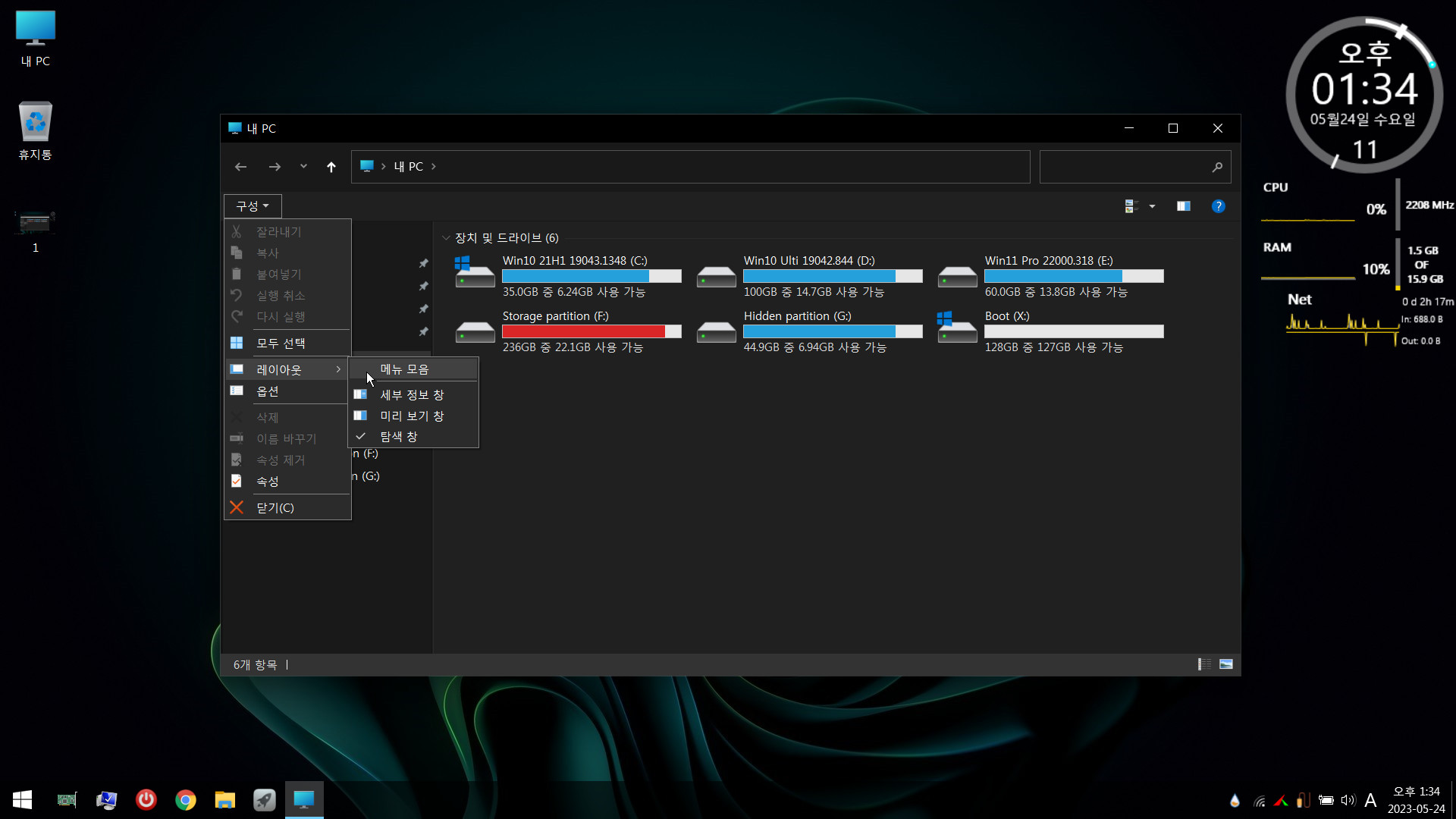Viewport: 1456px width, 819px height.
Task: Open the 구성 organize dropdown
Action: [x=253, y=206]
